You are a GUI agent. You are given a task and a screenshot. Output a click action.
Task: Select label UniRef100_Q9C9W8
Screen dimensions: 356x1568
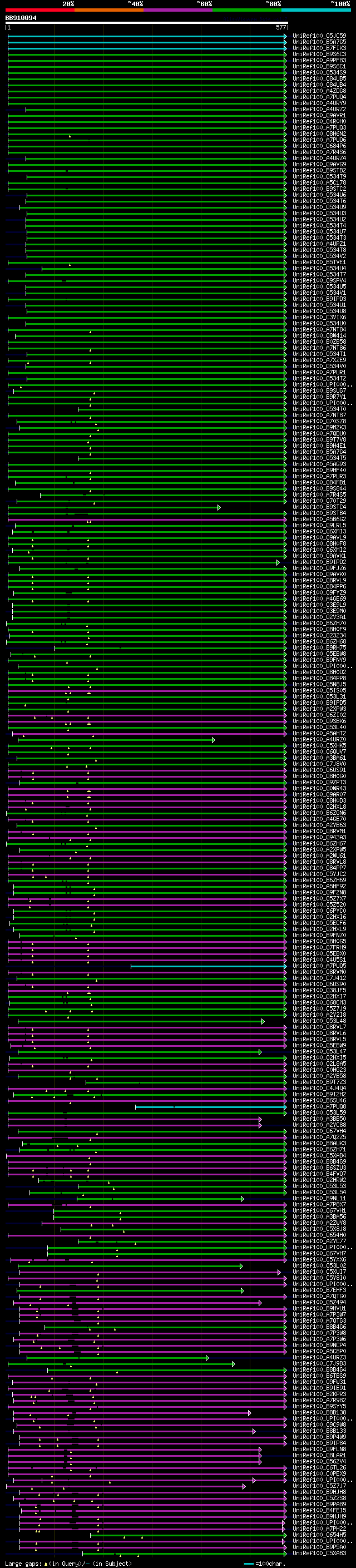319,1425
